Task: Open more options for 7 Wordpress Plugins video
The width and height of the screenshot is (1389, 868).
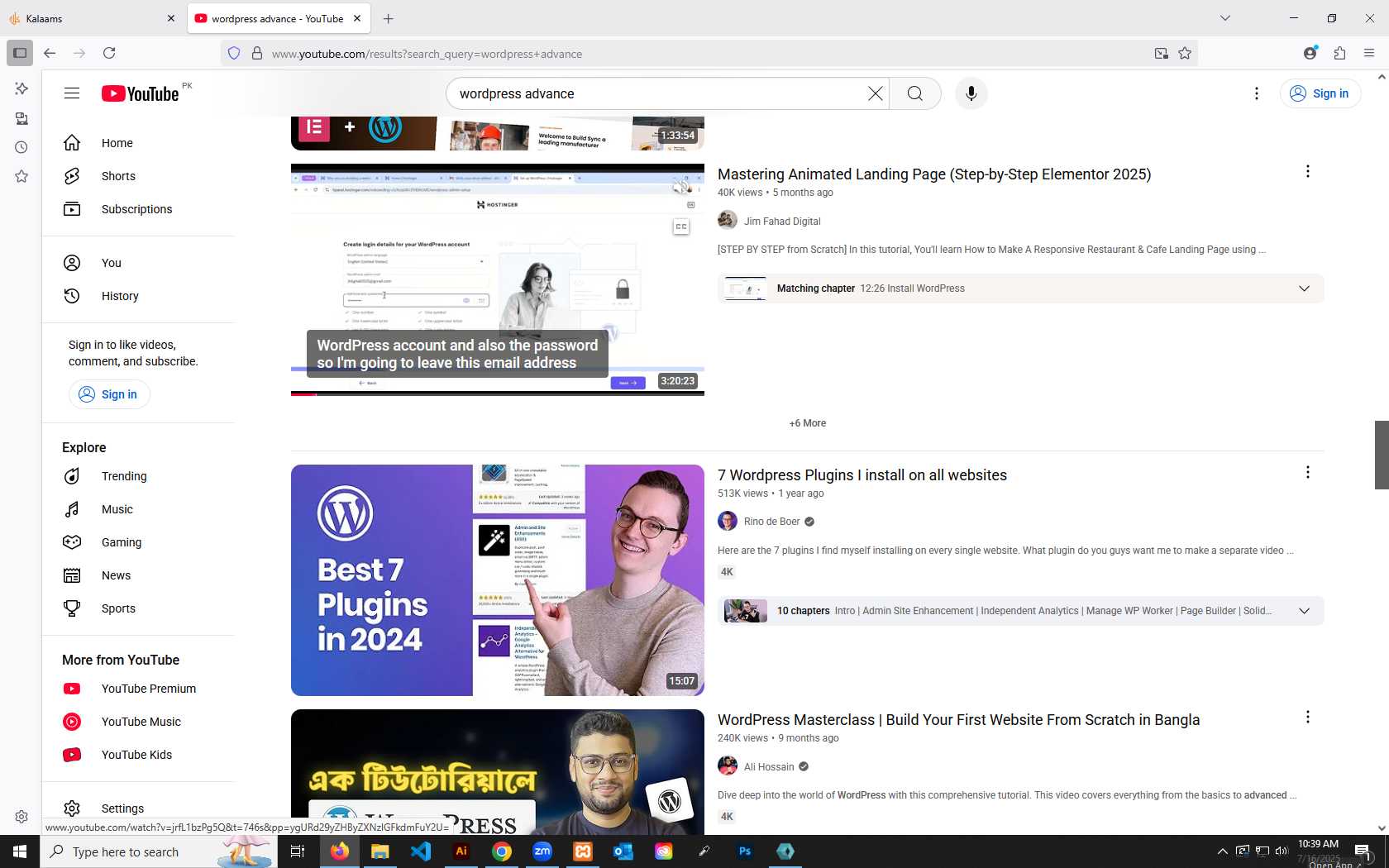Action: [x=1307, y=472]
